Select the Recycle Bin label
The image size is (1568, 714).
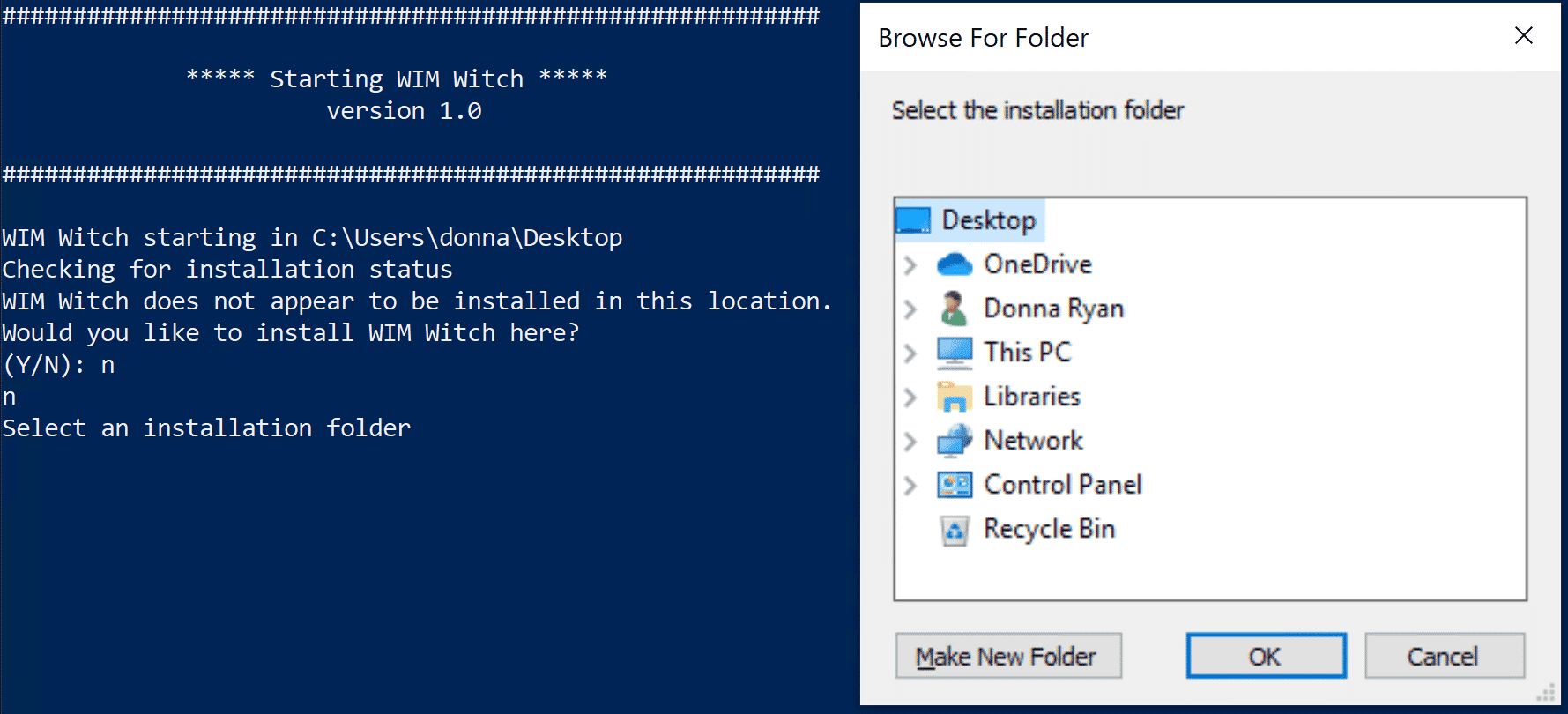click(x=1050, y=529)
